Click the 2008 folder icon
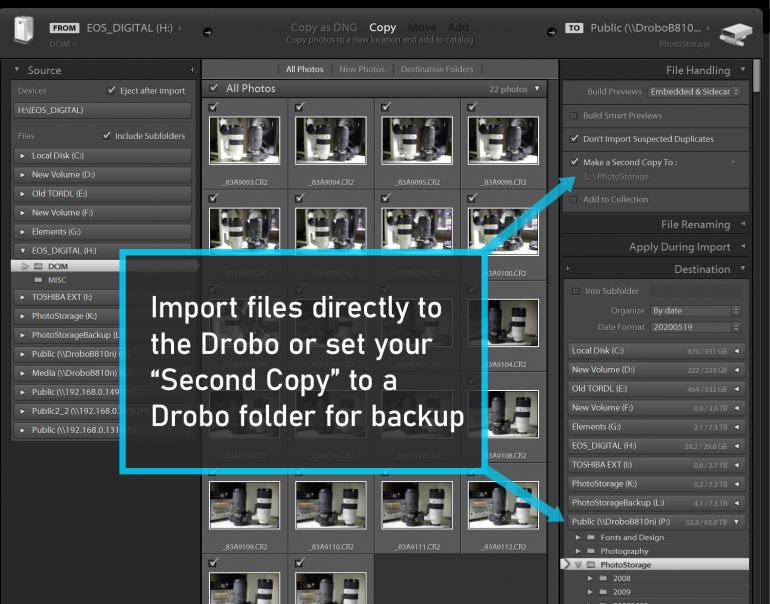Image resolution: width=770 pixels, height=604 pixels. (604, 578)
